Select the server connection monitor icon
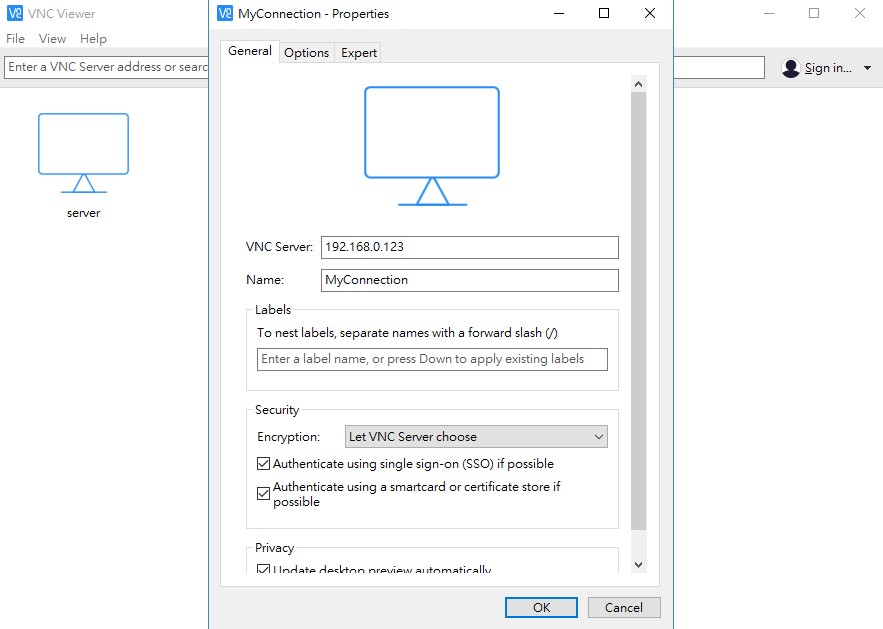 tap(83, 148)
